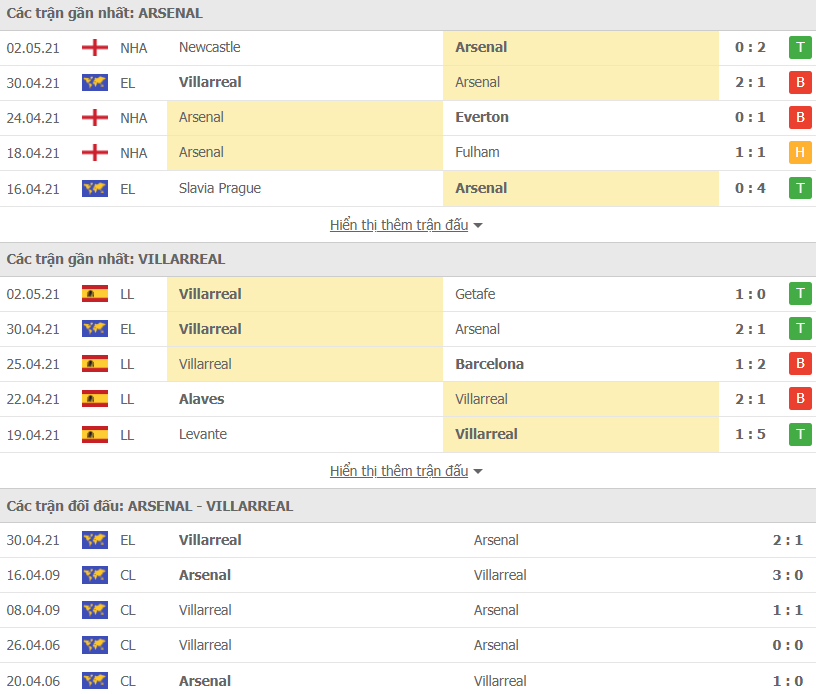Click the 0 : 4 score against Slavia Prague
This screenshot has width=816, height=694.
click(750, 188)
